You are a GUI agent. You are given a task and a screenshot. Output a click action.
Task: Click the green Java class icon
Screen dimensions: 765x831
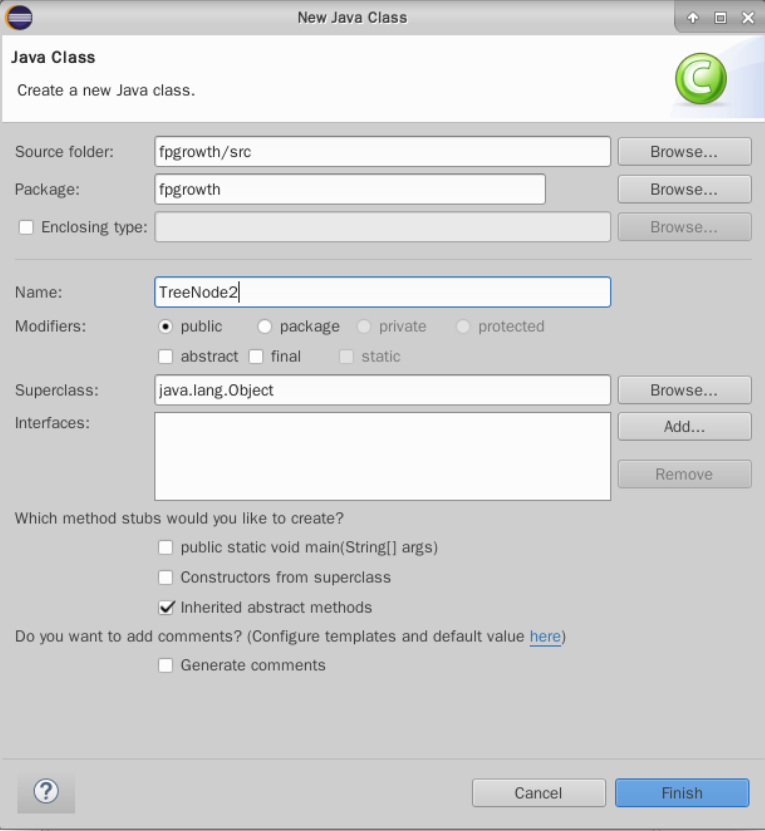[x=700, y=80]
